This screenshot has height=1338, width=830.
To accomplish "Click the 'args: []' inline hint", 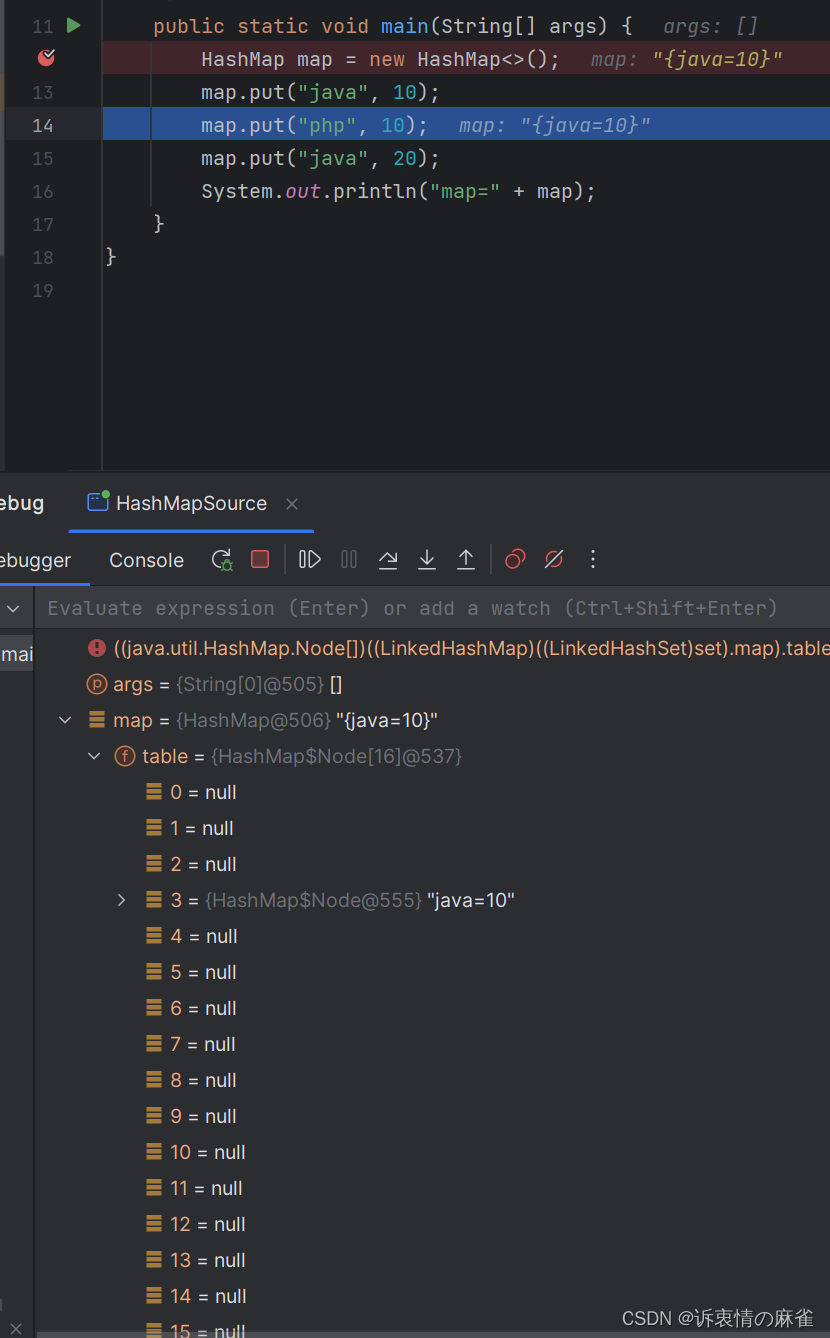I will 711,26.
